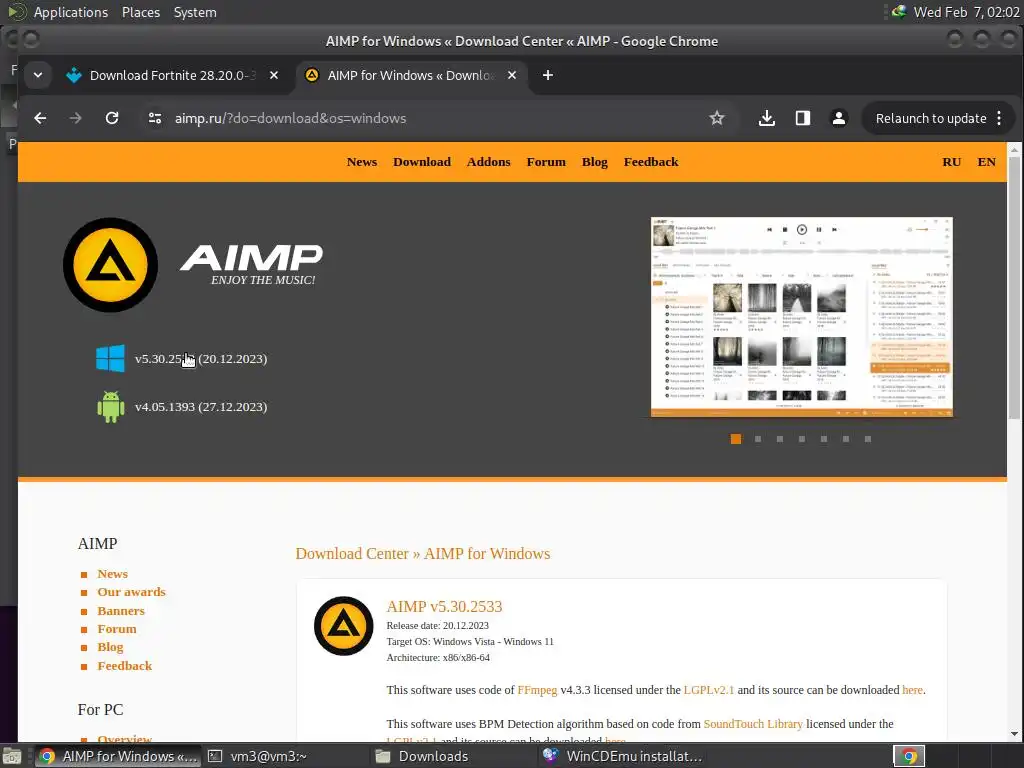Click Relaunch to update button
1024x768 pixels.
coord(931,118)
